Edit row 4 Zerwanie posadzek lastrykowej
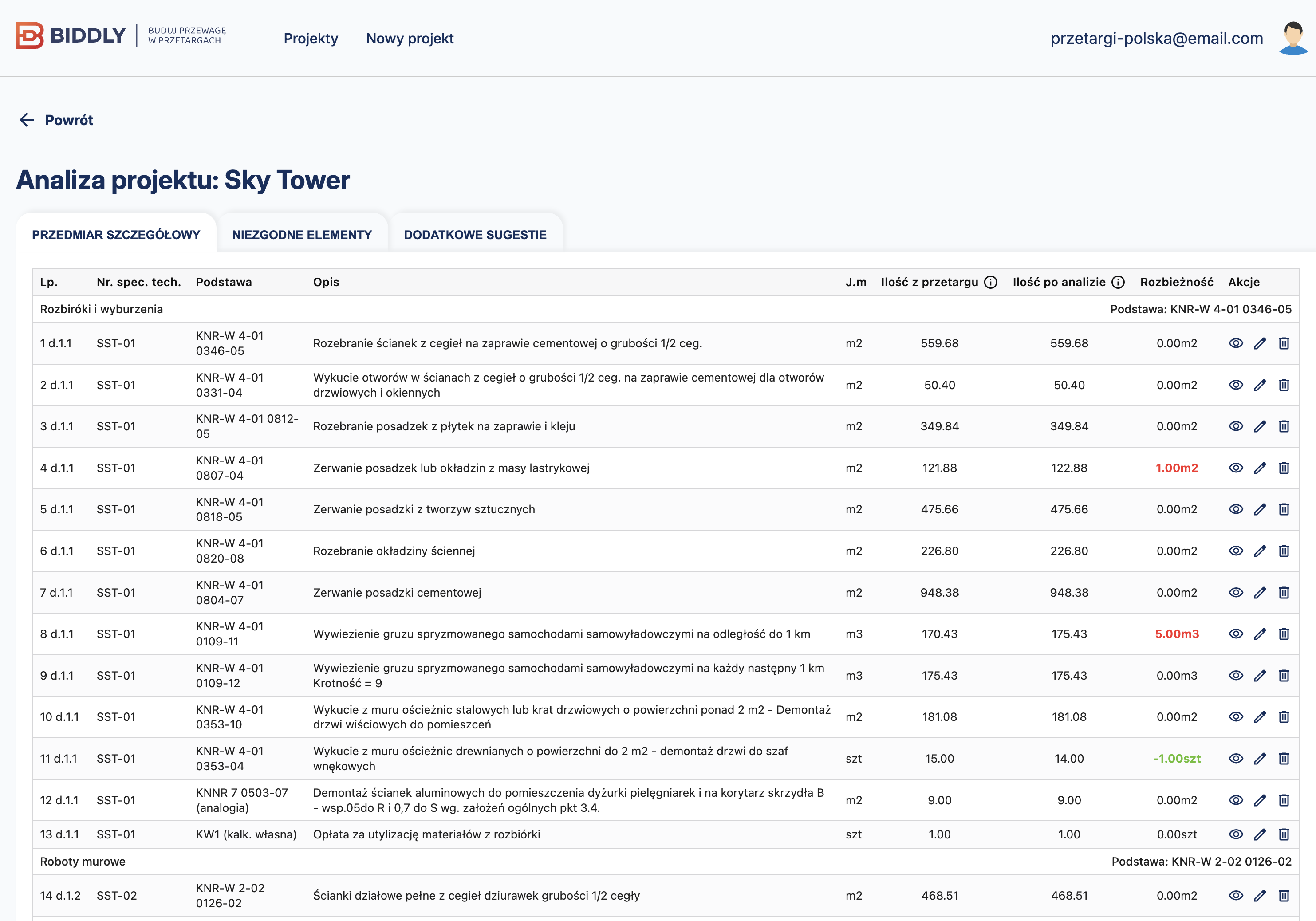This screenshot has height=921, width=1316. (x=1259, y=468)
